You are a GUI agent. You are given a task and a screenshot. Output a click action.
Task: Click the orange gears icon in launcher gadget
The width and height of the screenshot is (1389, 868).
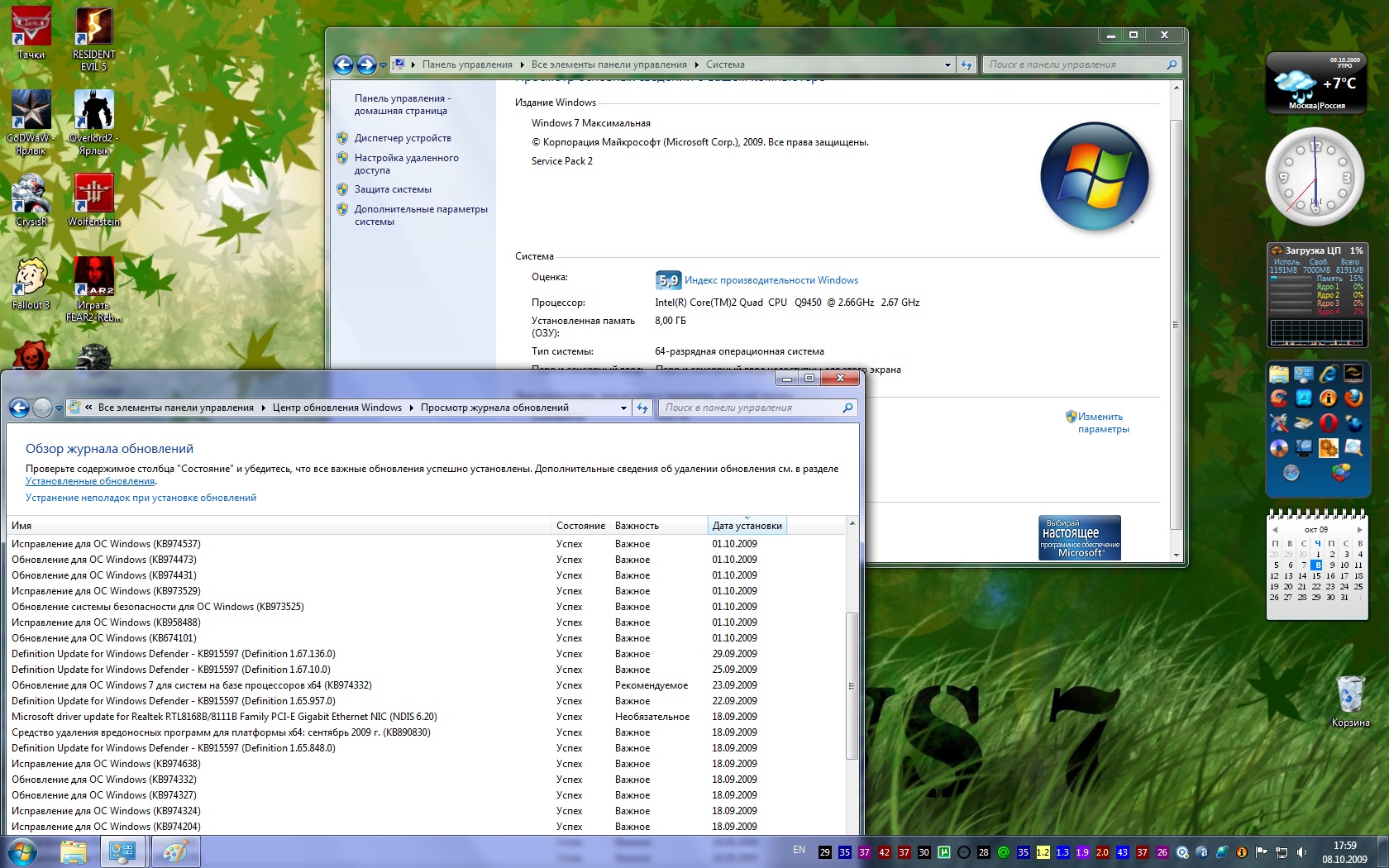click(x=1328, y=447)
